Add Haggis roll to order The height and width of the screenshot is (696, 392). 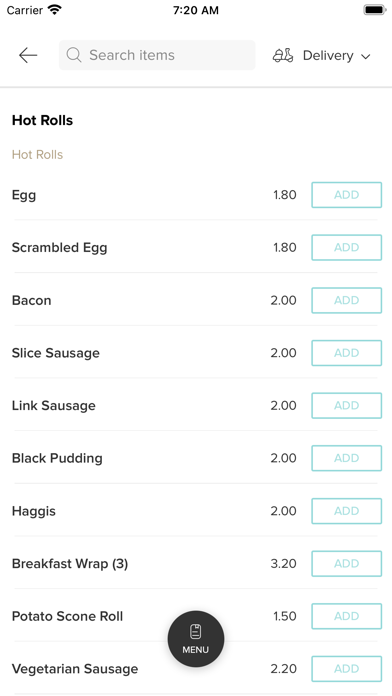(x=347, y=511)
